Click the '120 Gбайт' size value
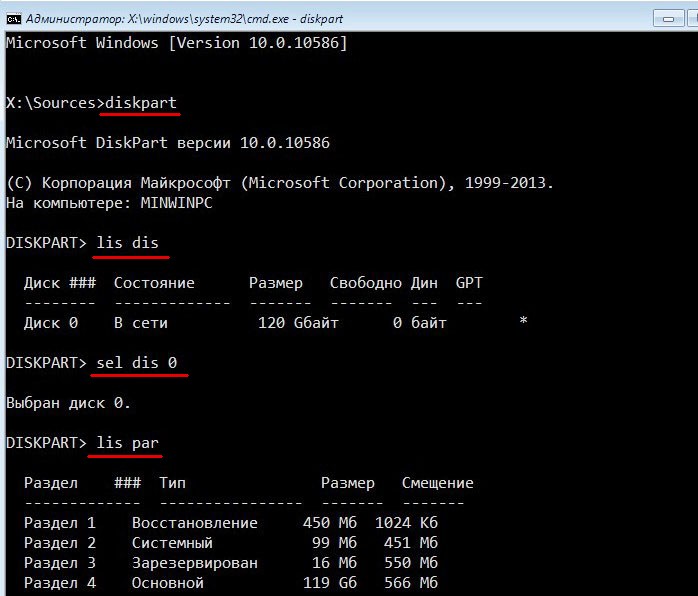The height and width of the screenshot is (596, 698). [x=298, y=323]
